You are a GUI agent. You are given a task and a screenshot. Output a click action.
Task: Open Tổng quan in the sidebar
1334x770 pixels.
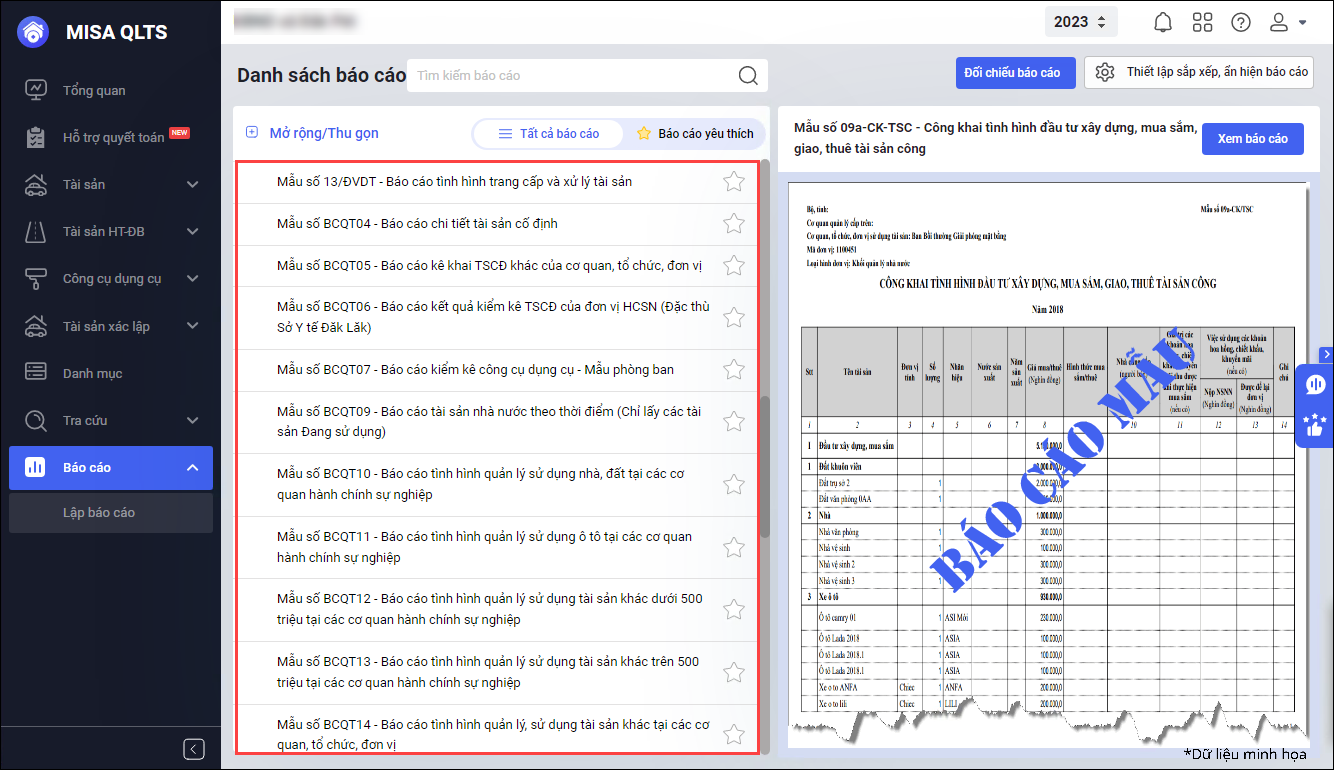(x=94, y=90)
